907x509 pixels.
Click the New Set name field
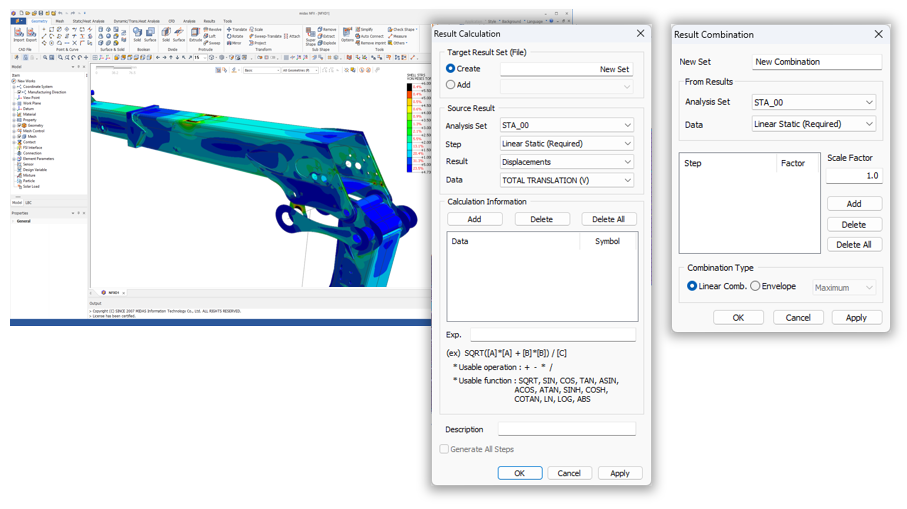tap(817, 62)
